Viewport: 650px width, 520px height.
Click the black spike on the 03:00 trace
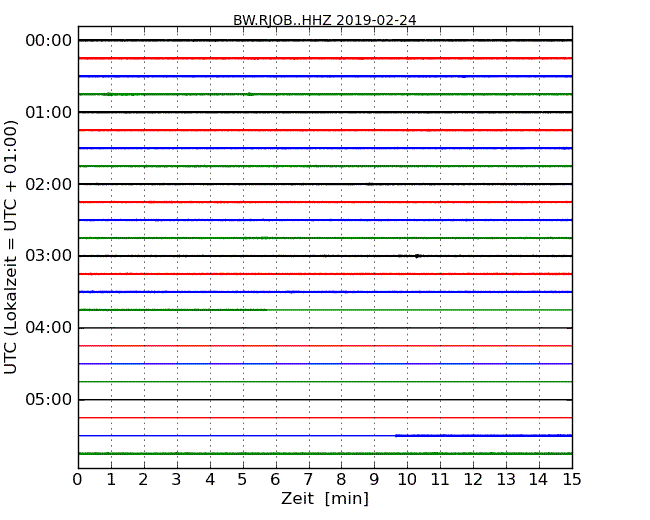pos(417,256)
